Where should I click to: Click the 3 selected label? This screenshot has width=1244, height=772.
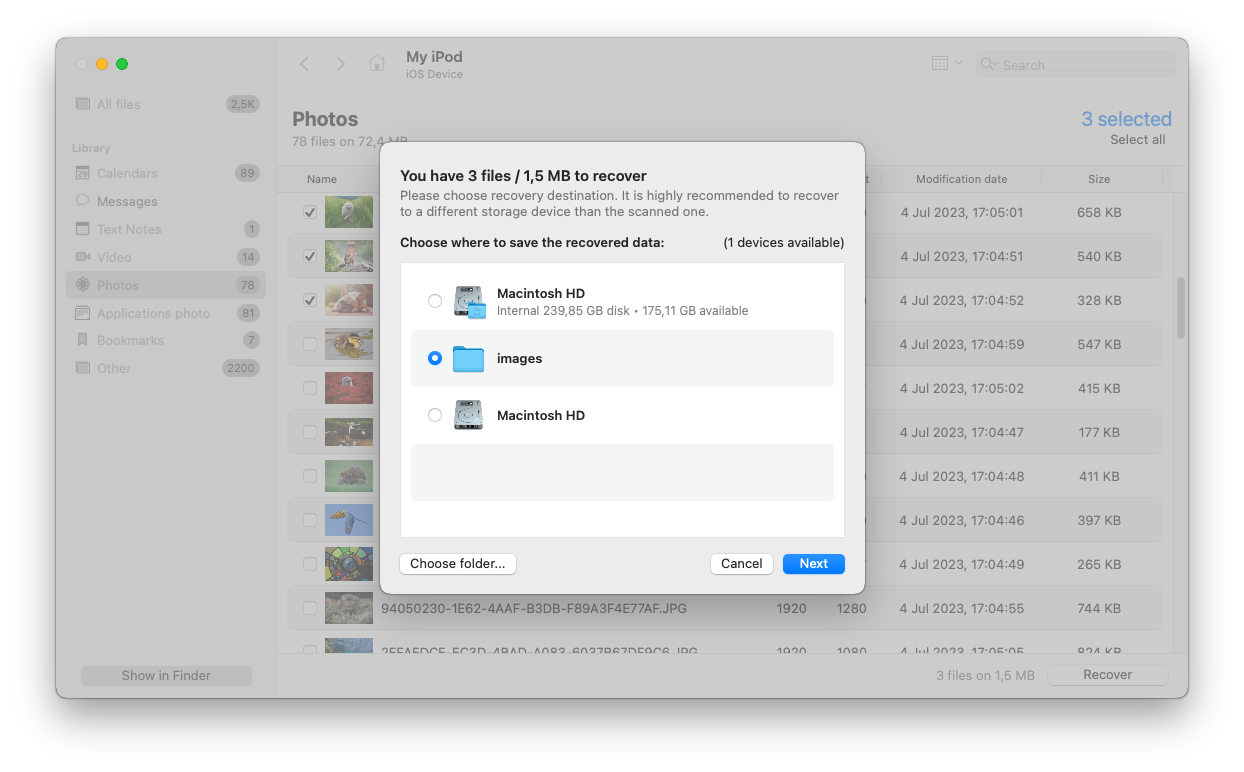point(1126,119)
